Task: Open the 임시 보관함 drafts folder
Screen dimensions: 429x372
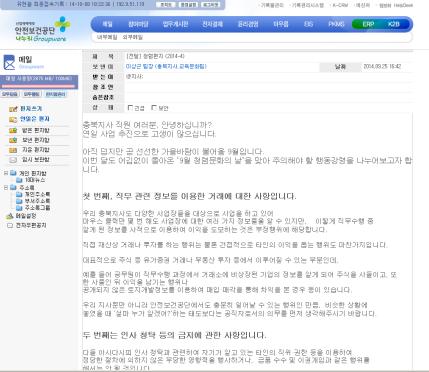Action: (x=36, y=160)
